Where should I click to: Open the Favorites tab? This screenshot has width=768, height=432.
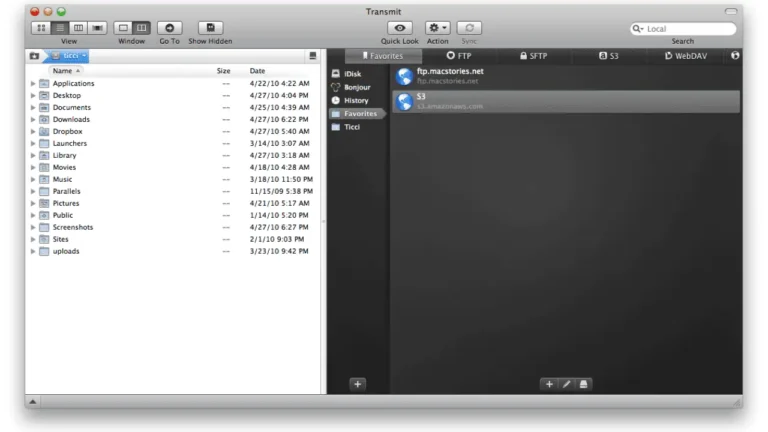(x=383, y=56)
